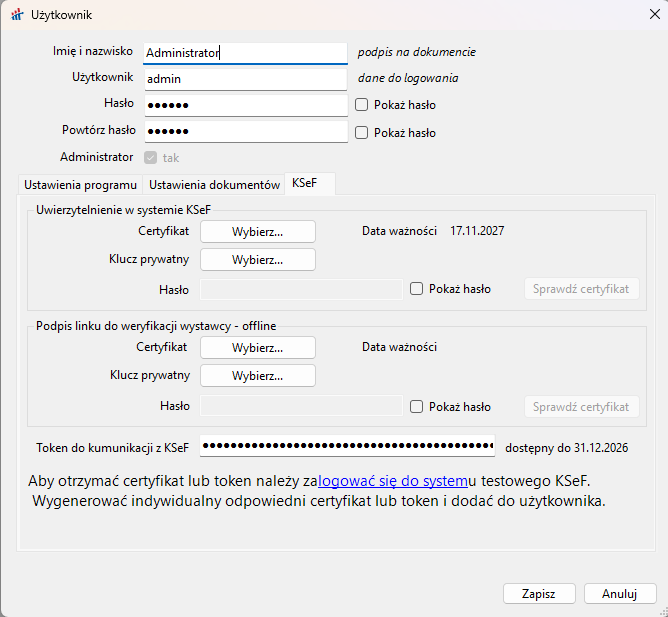The height and width of the screenshot is (617, 668).
Task: Choose Certyfikat for the offline link signature
Action: pos(258,348)
